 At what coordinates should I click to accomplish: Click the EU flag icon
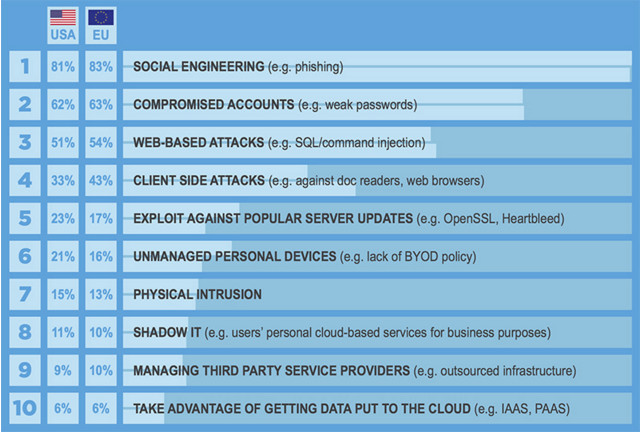point(101,18)
